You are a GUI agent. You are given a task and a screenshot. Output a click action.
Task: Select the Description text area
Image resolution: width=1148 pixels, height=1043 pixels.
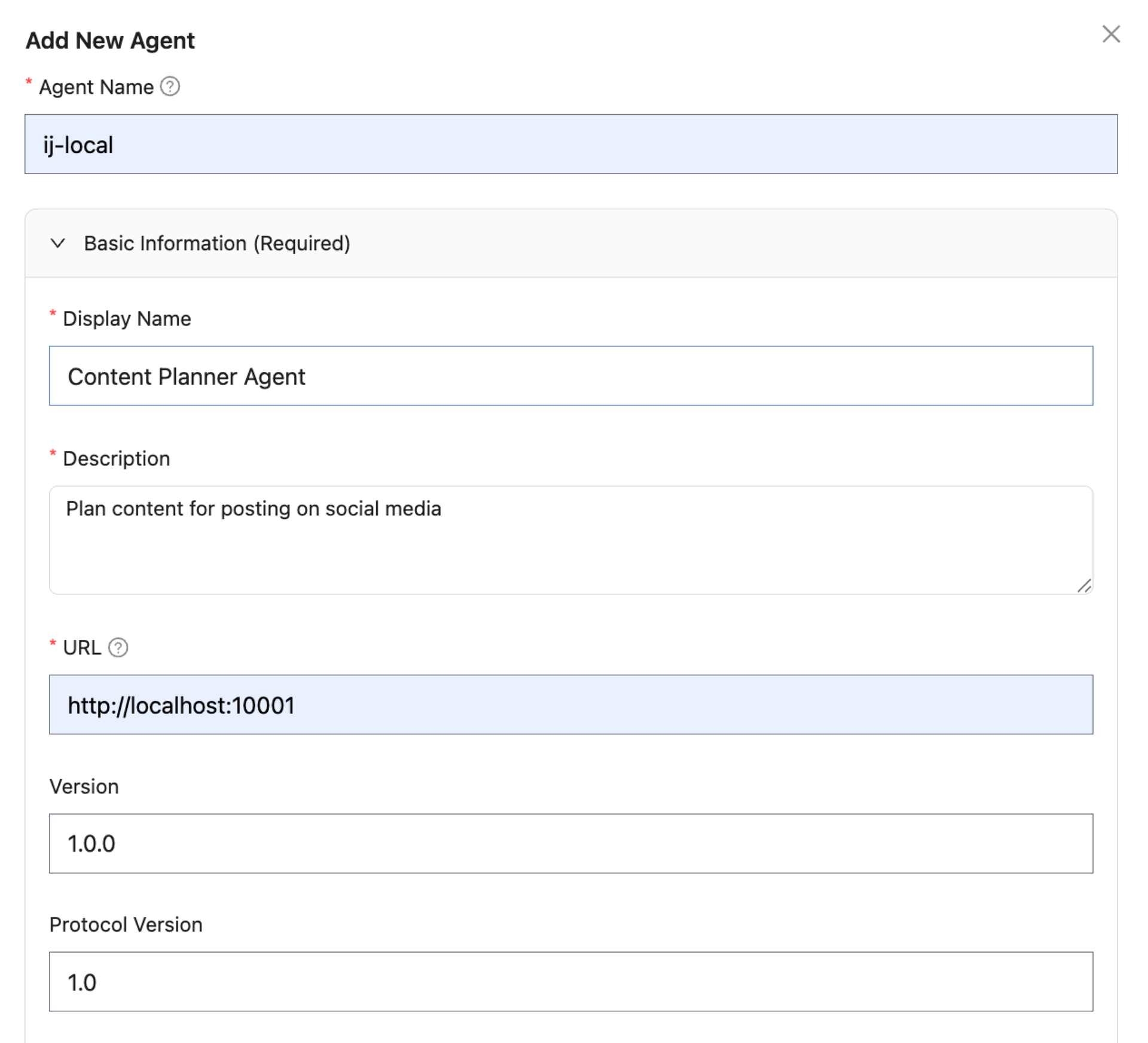click(x=571, y=538)
